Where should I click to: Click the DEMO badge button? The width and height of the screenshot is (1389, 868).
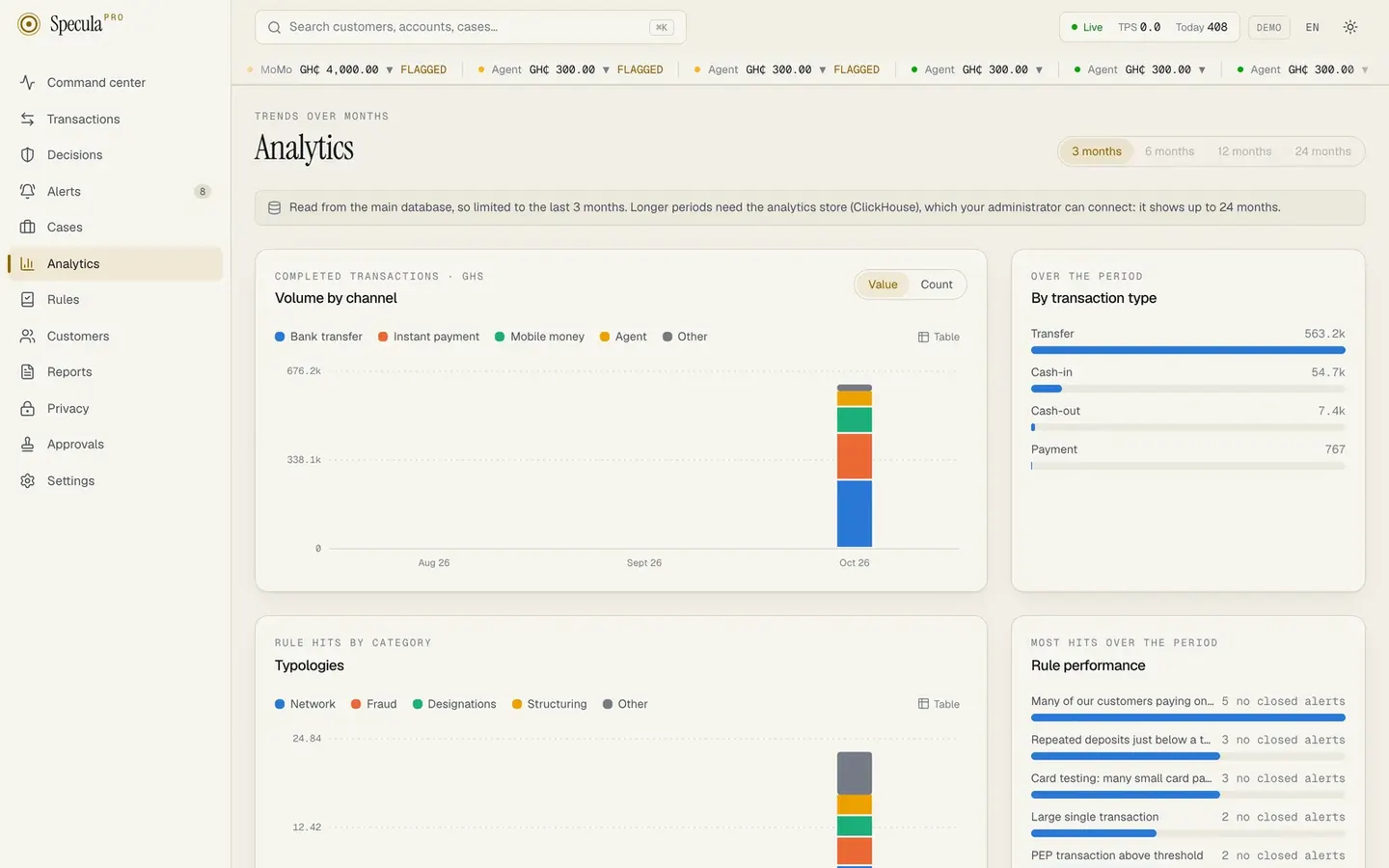point(1269,27)
